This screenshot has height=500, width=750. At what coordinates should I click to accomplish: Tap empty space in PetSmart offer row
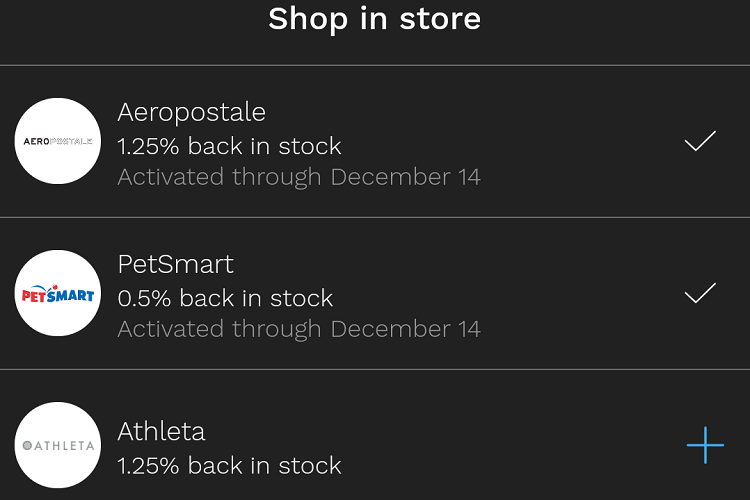pos(574,293)
